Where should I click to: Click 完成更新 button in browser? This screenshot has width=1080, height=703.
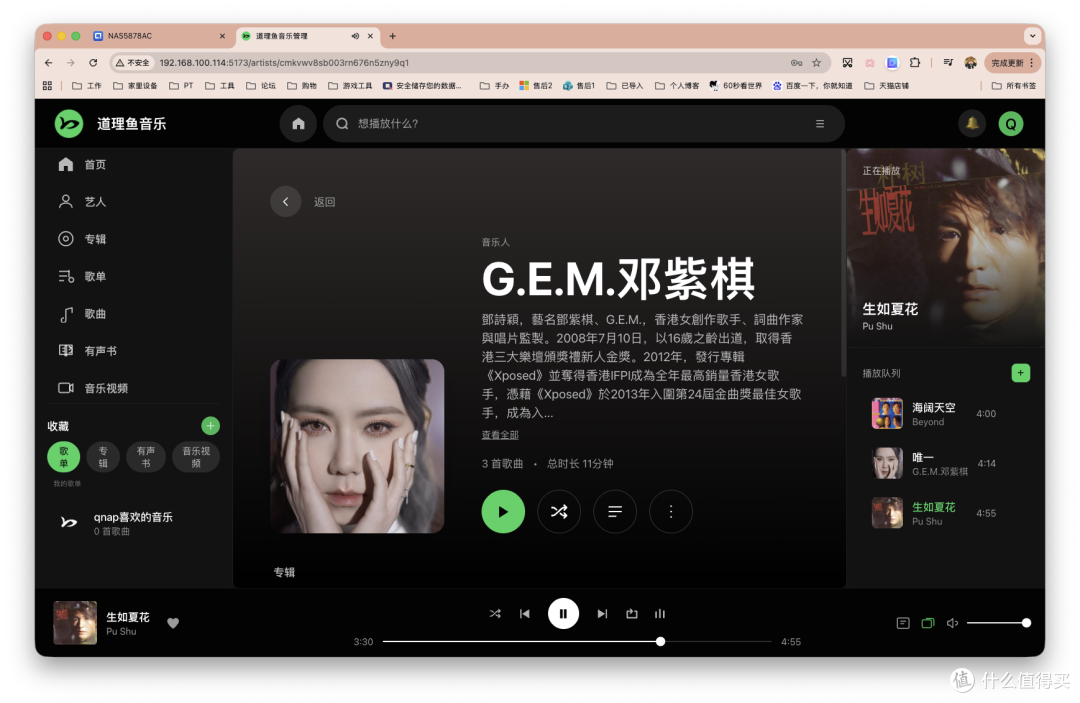1012,63
